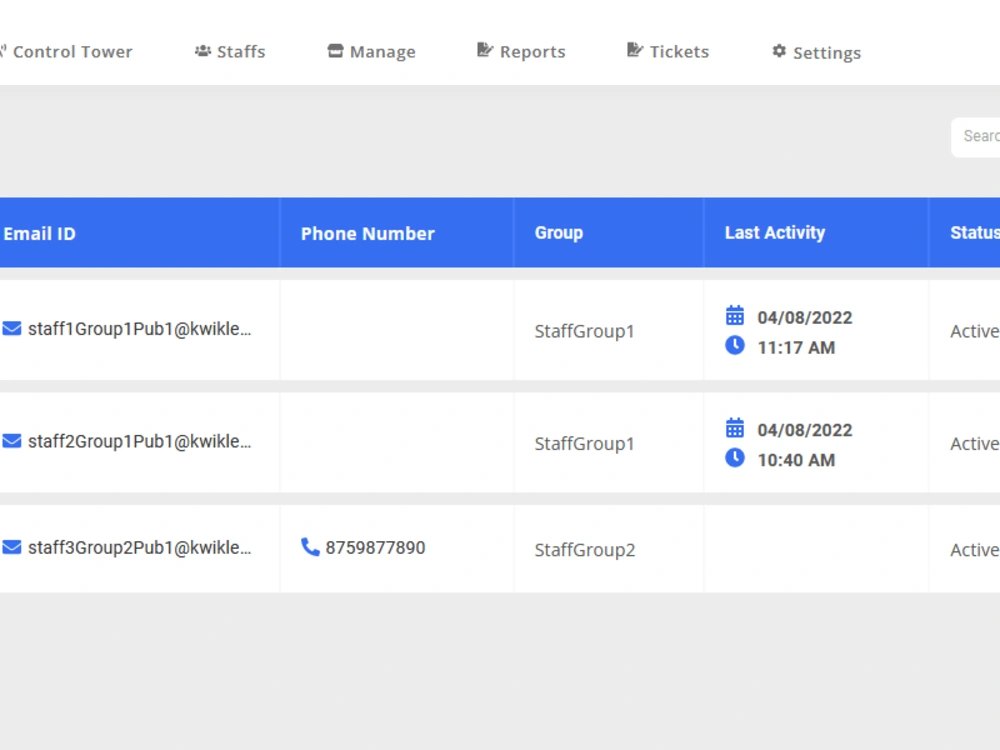Click phone icon next to 8759877890
This screenshot has width=1000, height=750.
[310, 547]
